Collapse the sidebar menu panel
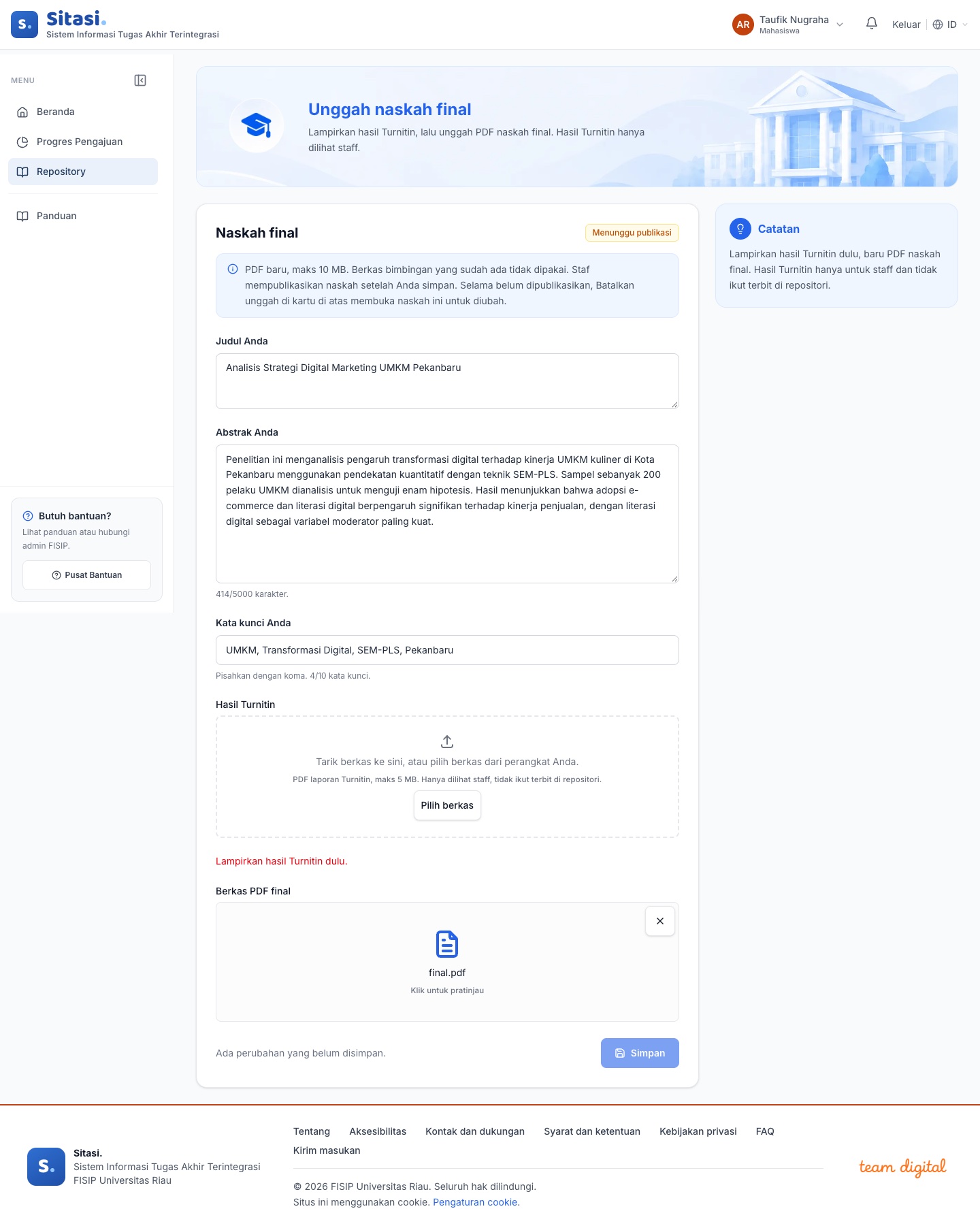This screenshot has height=1228, width=980. click(x=140, y=80)
